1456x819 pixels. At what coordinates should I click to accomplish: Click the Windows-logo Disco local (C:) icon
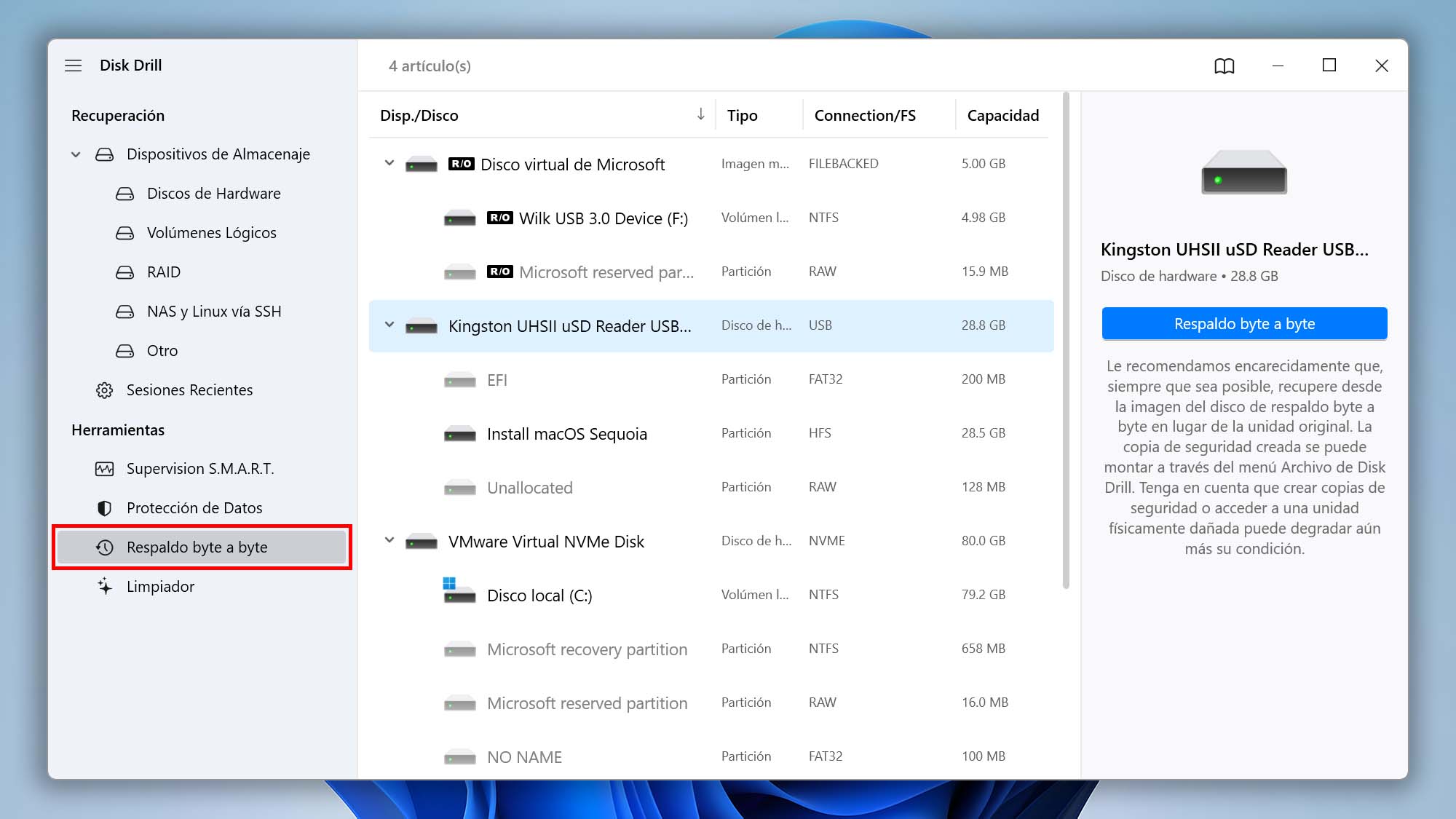[x=459, y=590]
